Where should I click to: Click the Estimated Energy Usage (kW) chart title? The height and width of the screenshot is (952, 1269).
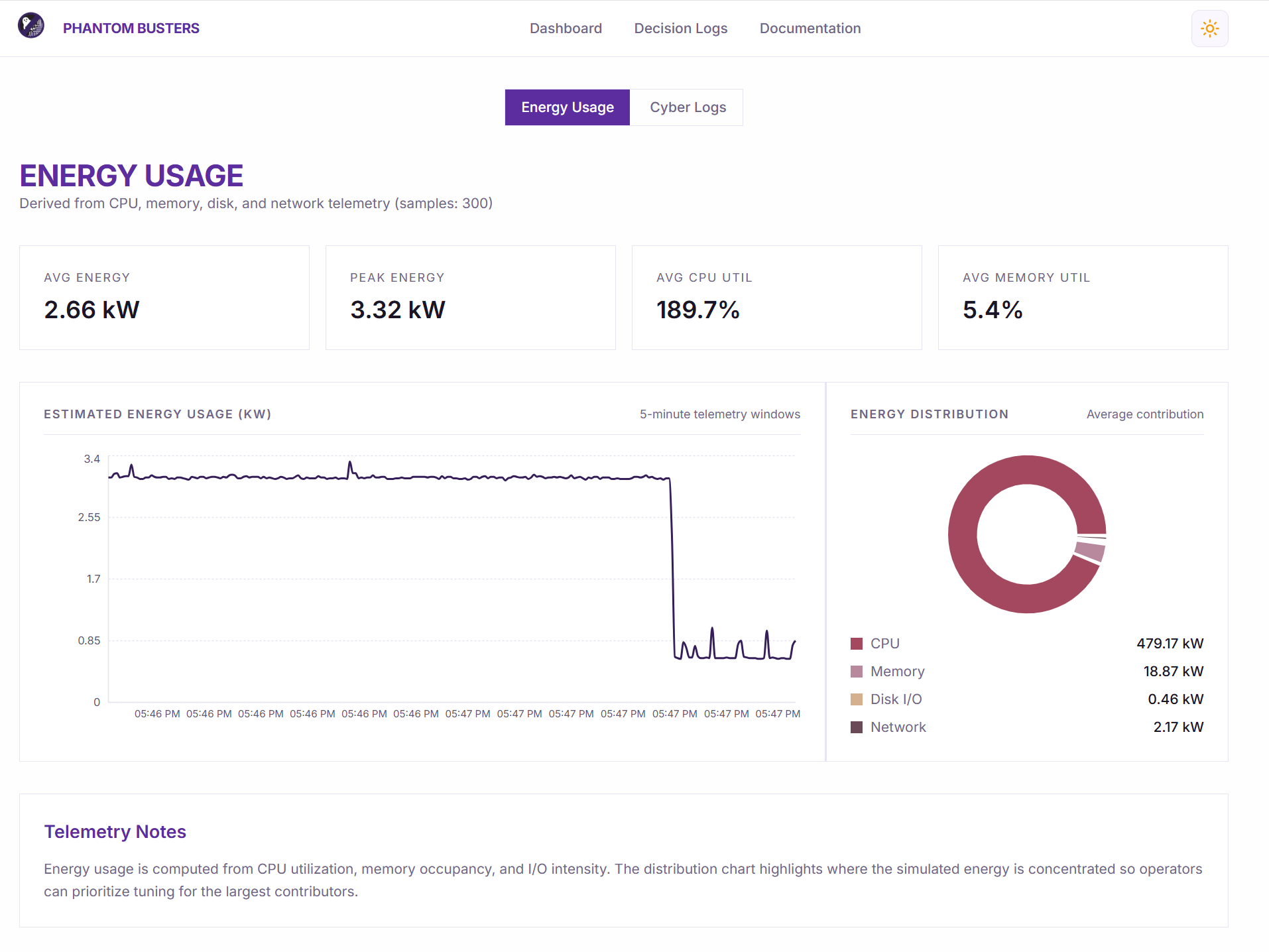(x=158, y=414)
